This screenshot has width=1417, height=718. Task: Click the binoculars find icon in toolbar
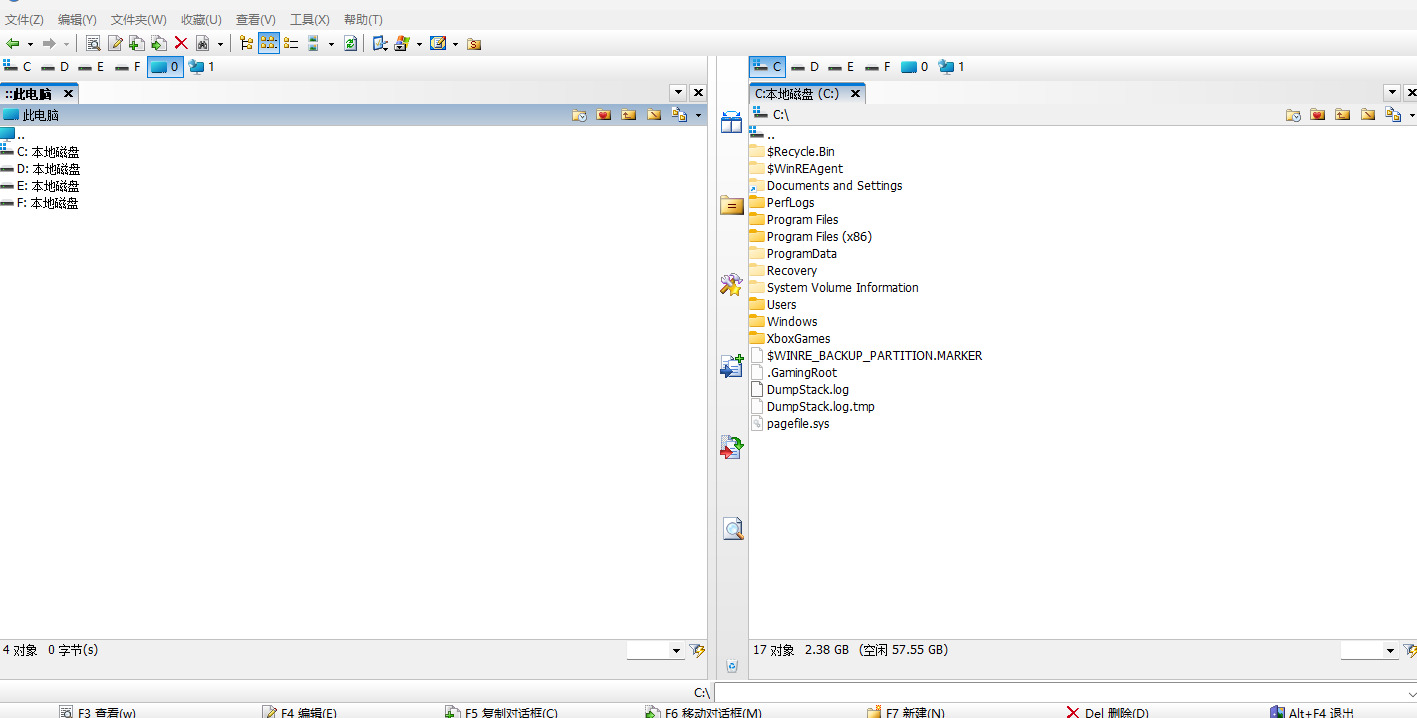203,43
